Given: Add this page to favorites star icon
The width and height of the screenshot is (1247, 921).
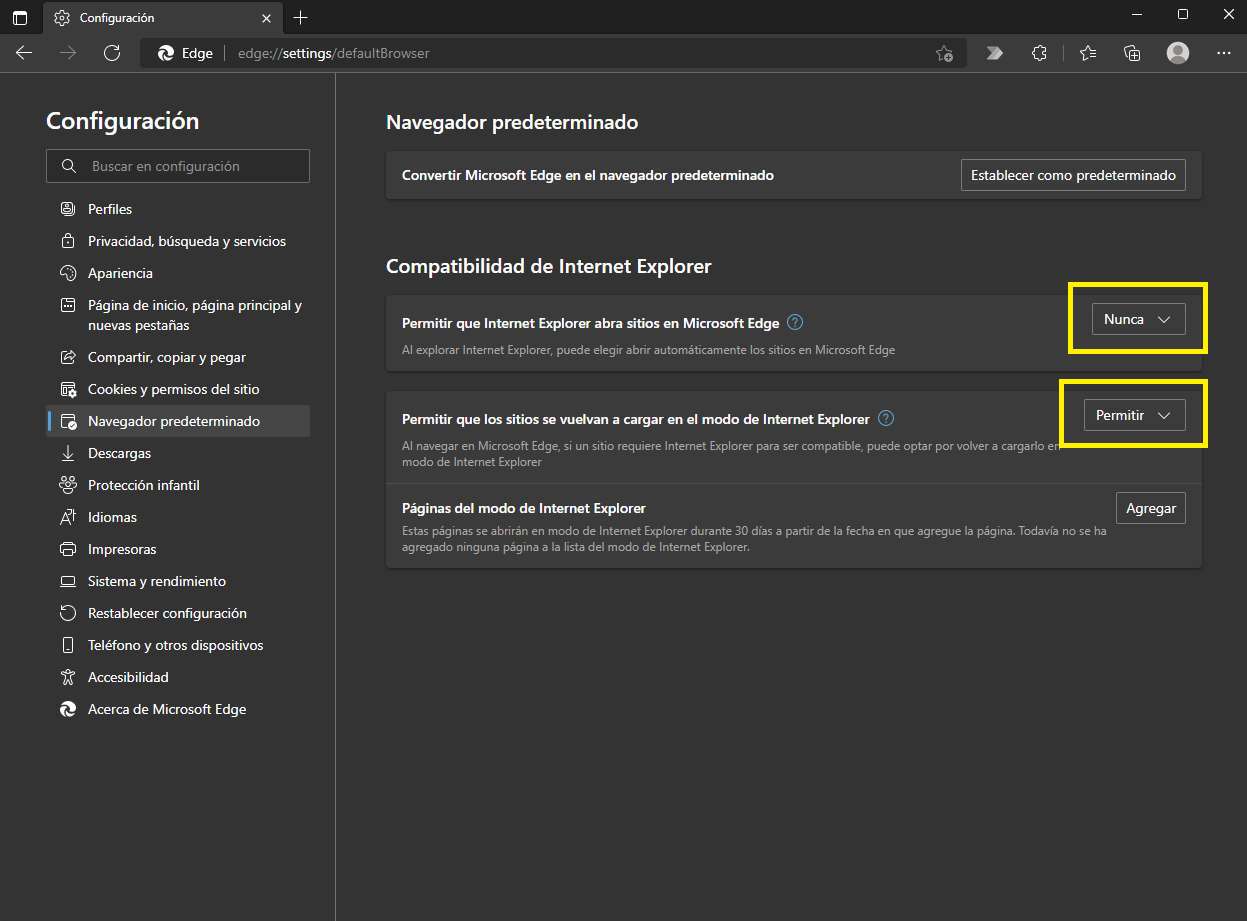Looking at the screenshot, I should tap(944, 53).
